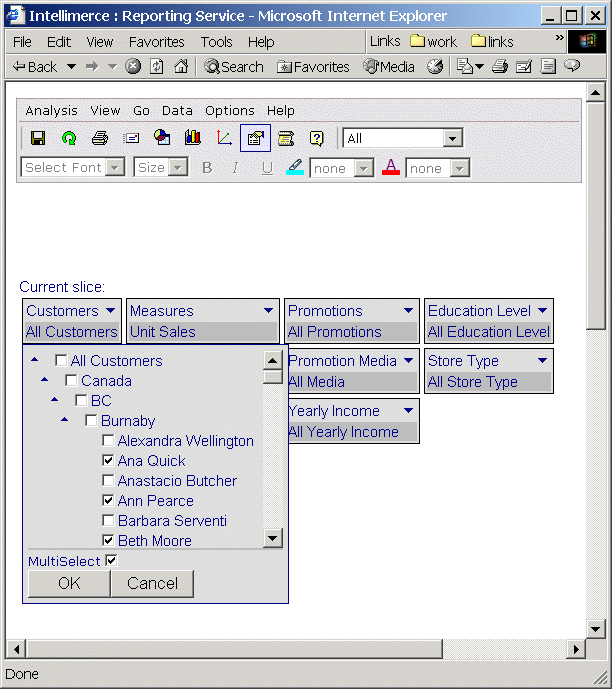Confirm selection with the OK button

pos(69,584)
